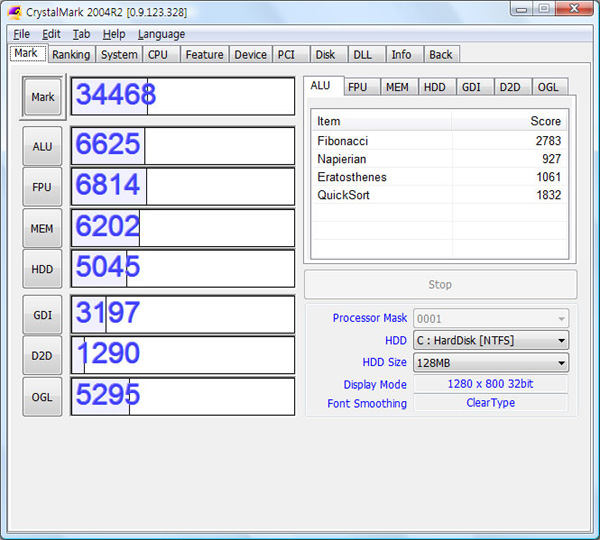Viewport: 600px width, 540px height.
Task: Open the Tab menu
Action: click(x=82, y=34)
